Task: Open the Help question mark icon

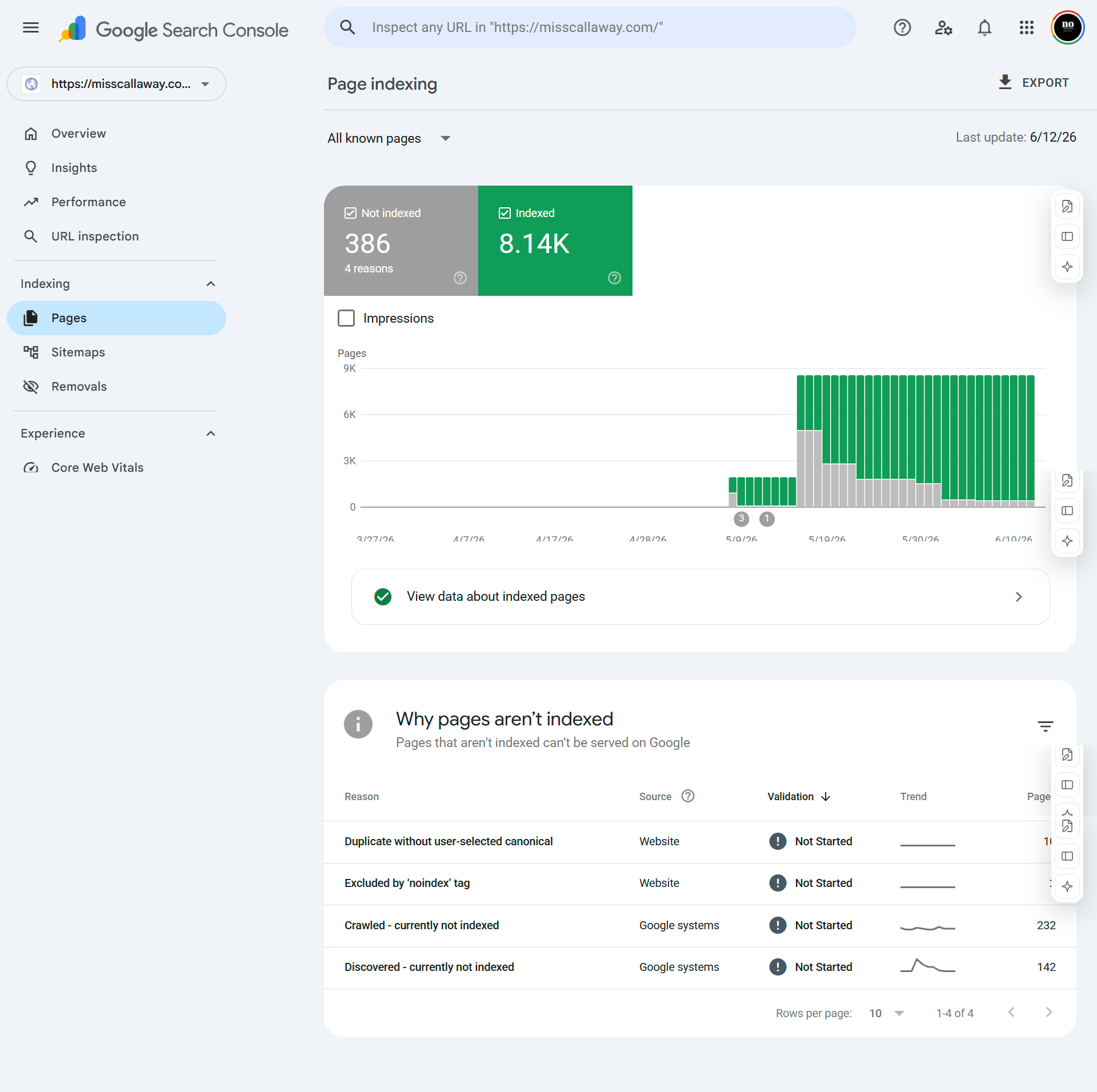Action: click(902, 27)
